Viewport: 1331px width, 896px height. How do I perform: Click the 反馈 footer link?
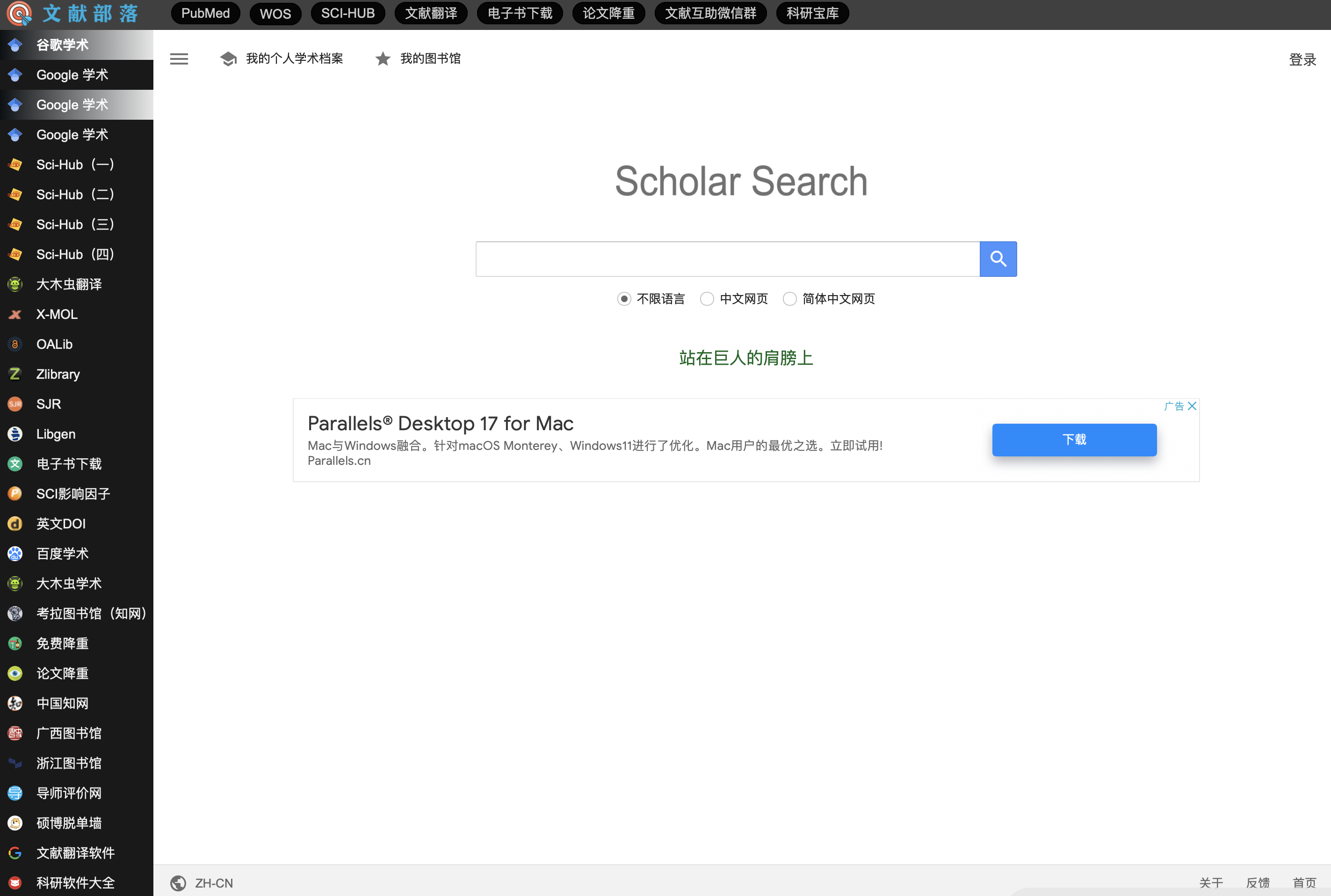tap(1258, 883)
